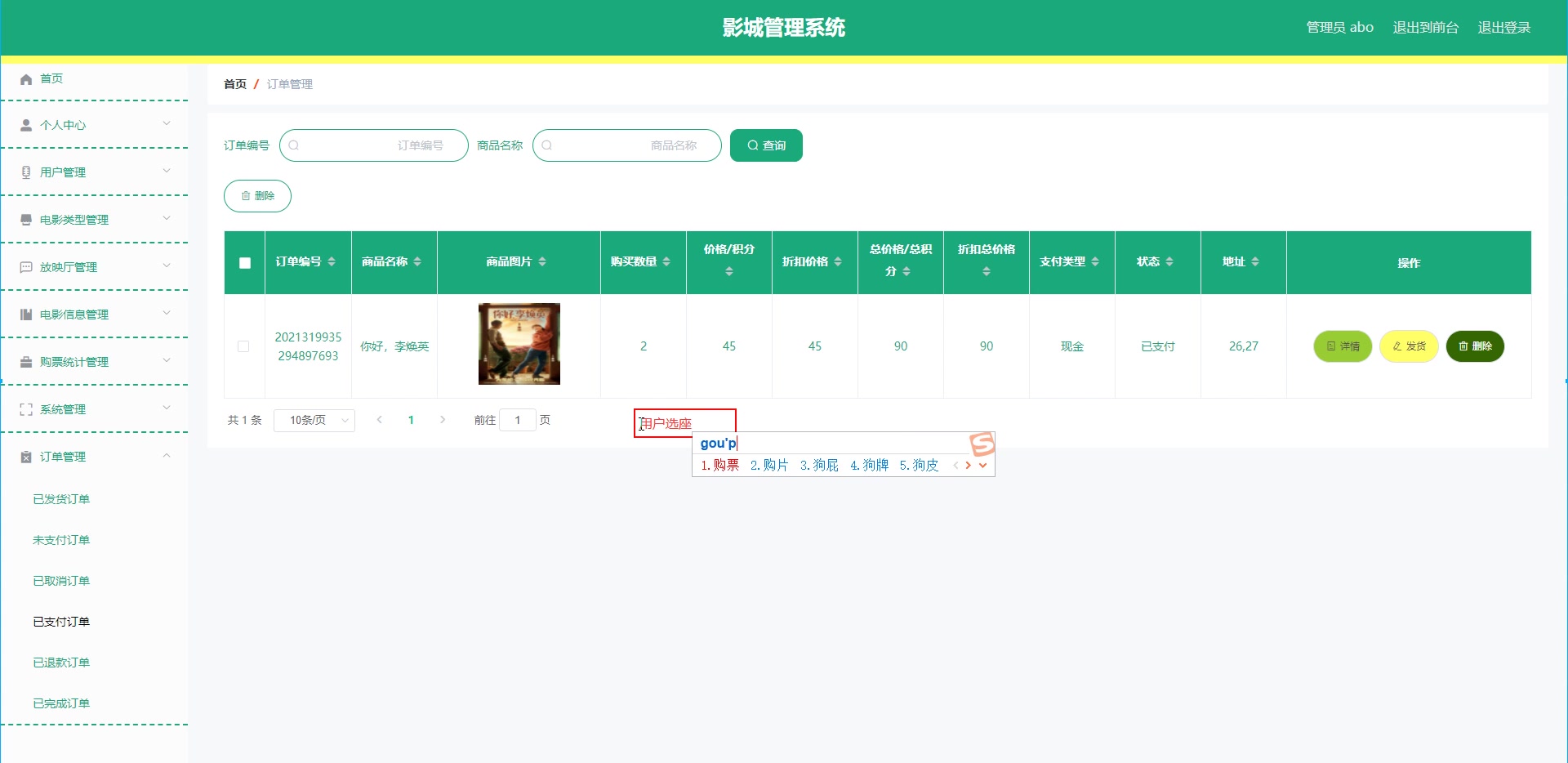Click the trash icon on the 删除 button
The height and width of the screenshot is (763, 1568).
[247, 196]
